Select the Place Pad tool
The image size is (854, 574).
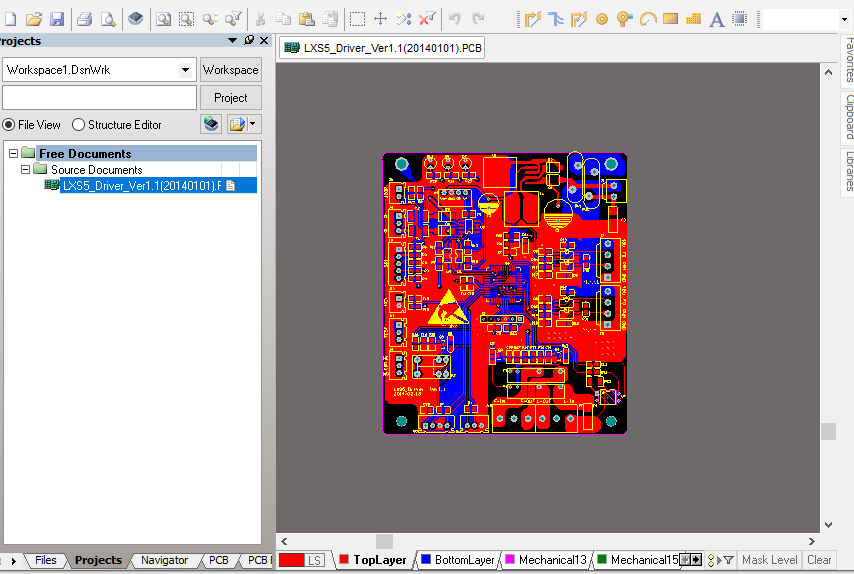click(602, 19)
